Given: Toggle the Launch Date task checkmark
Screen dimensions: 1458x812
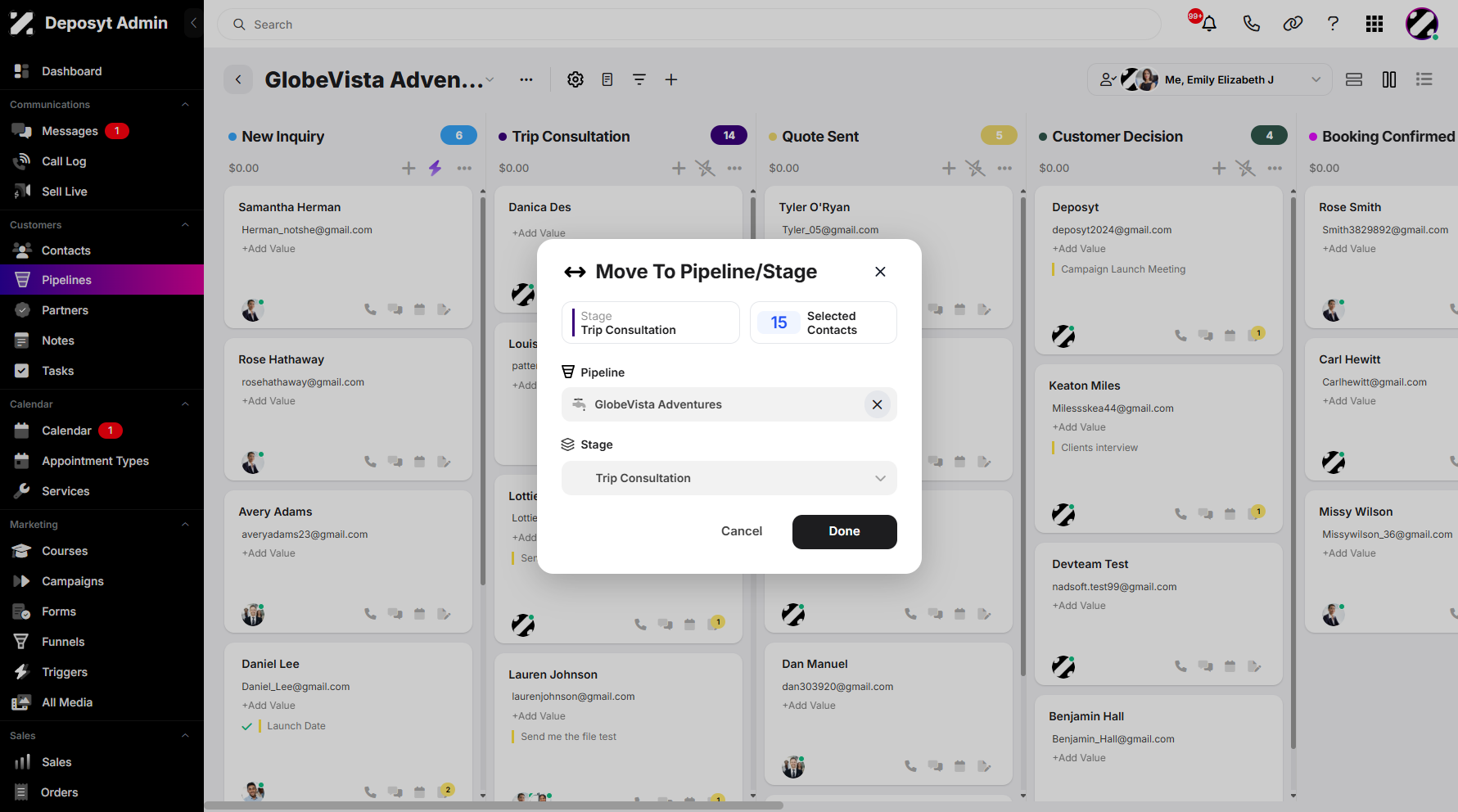Looking at the screenshot, I should (246, 726).
